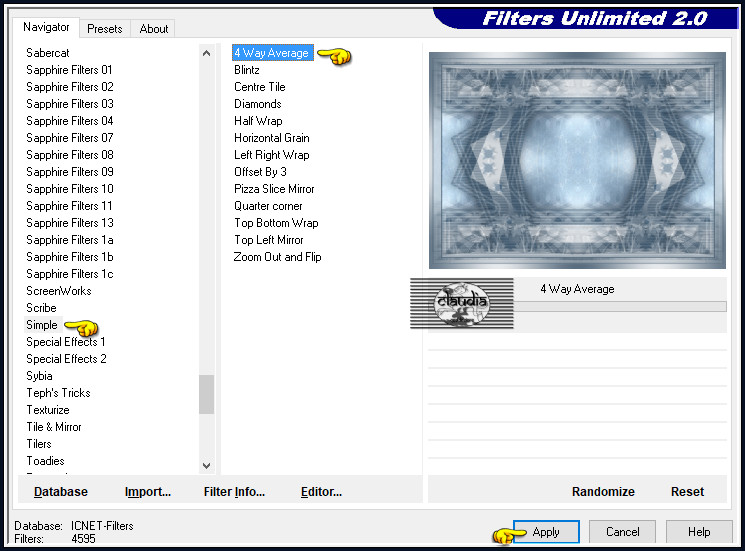This screenshot has height=551, width=745.
Task: Select the Sabercat filter category
Action: (48, 53)
